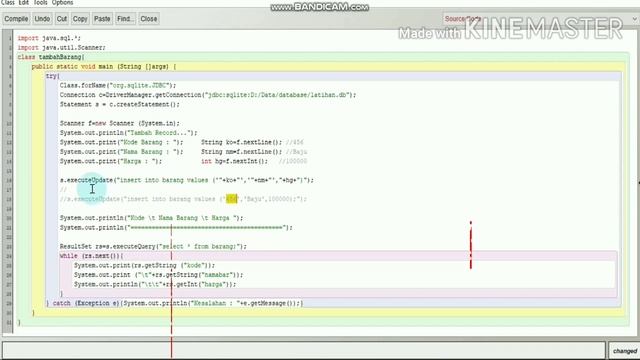Click the Paste button

(x=102, y=19)
